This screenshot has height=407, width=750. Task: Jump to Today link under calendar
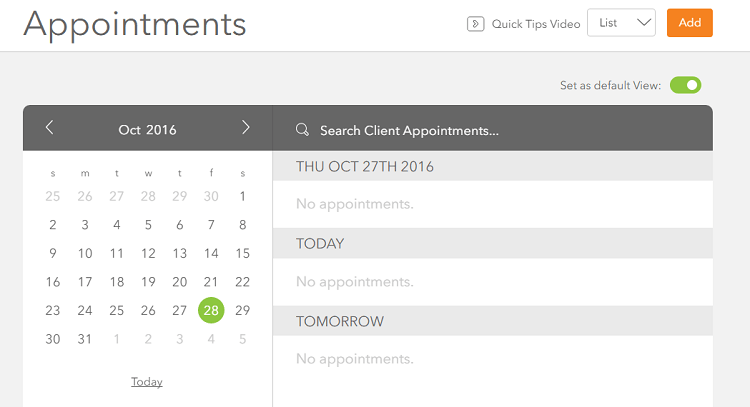pos(147,382)
